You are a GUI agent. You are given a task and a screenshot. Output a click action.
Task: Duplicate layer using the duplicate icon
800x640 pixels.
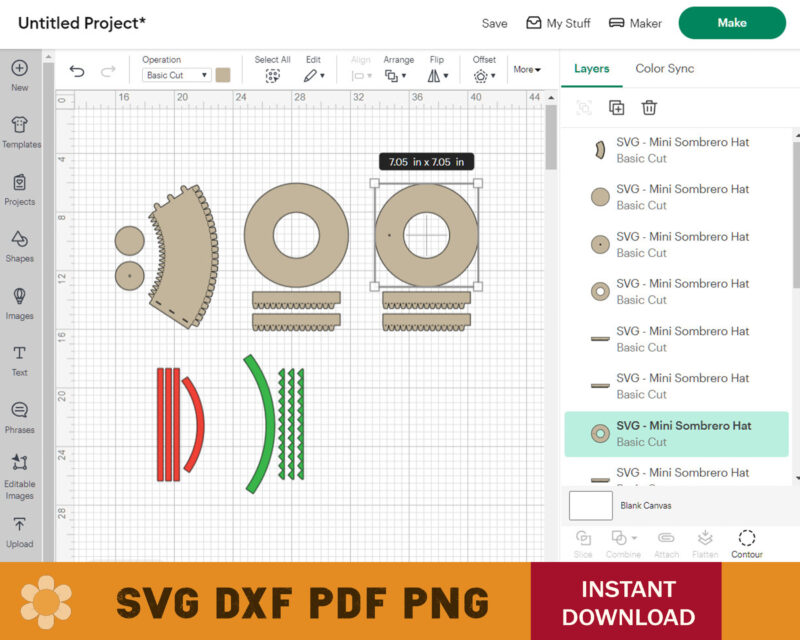point(616,108)
